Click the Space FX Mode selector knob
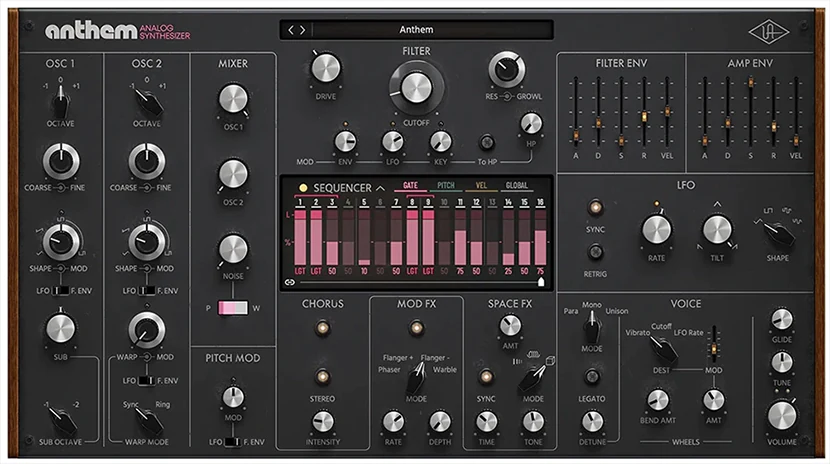Image resolution: width=830 pixels, height=464 pixels. (x=533, y=378)
